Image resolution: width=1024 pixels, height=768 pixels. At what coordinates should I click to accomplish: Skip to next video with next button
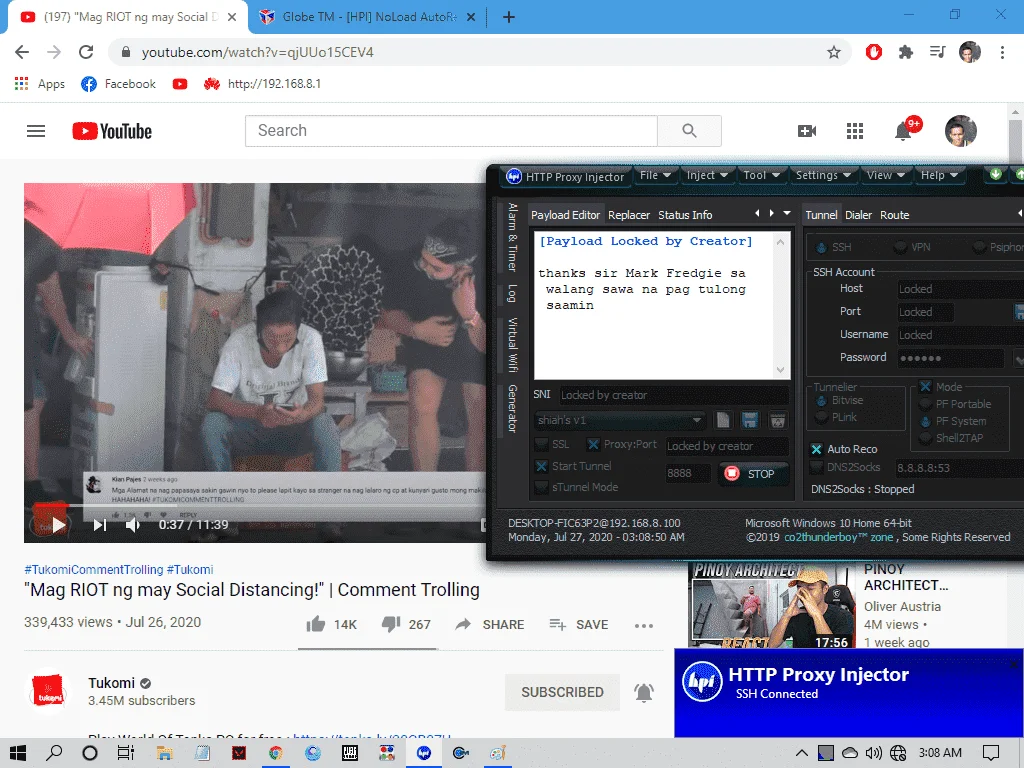point(99,524)
